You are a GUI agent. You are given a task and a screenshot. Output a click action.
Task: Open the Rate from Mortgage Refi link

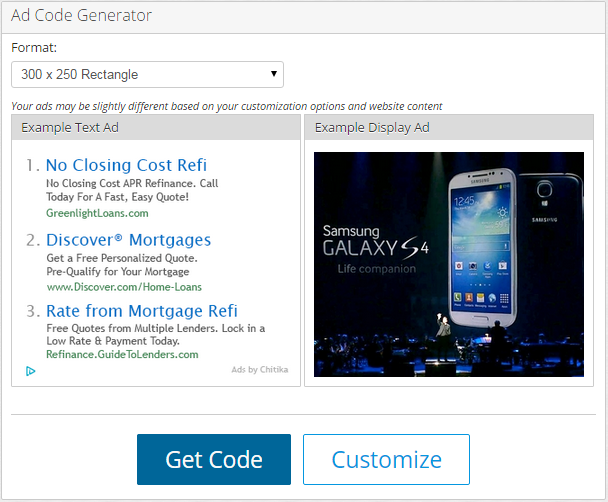(142, 311)
